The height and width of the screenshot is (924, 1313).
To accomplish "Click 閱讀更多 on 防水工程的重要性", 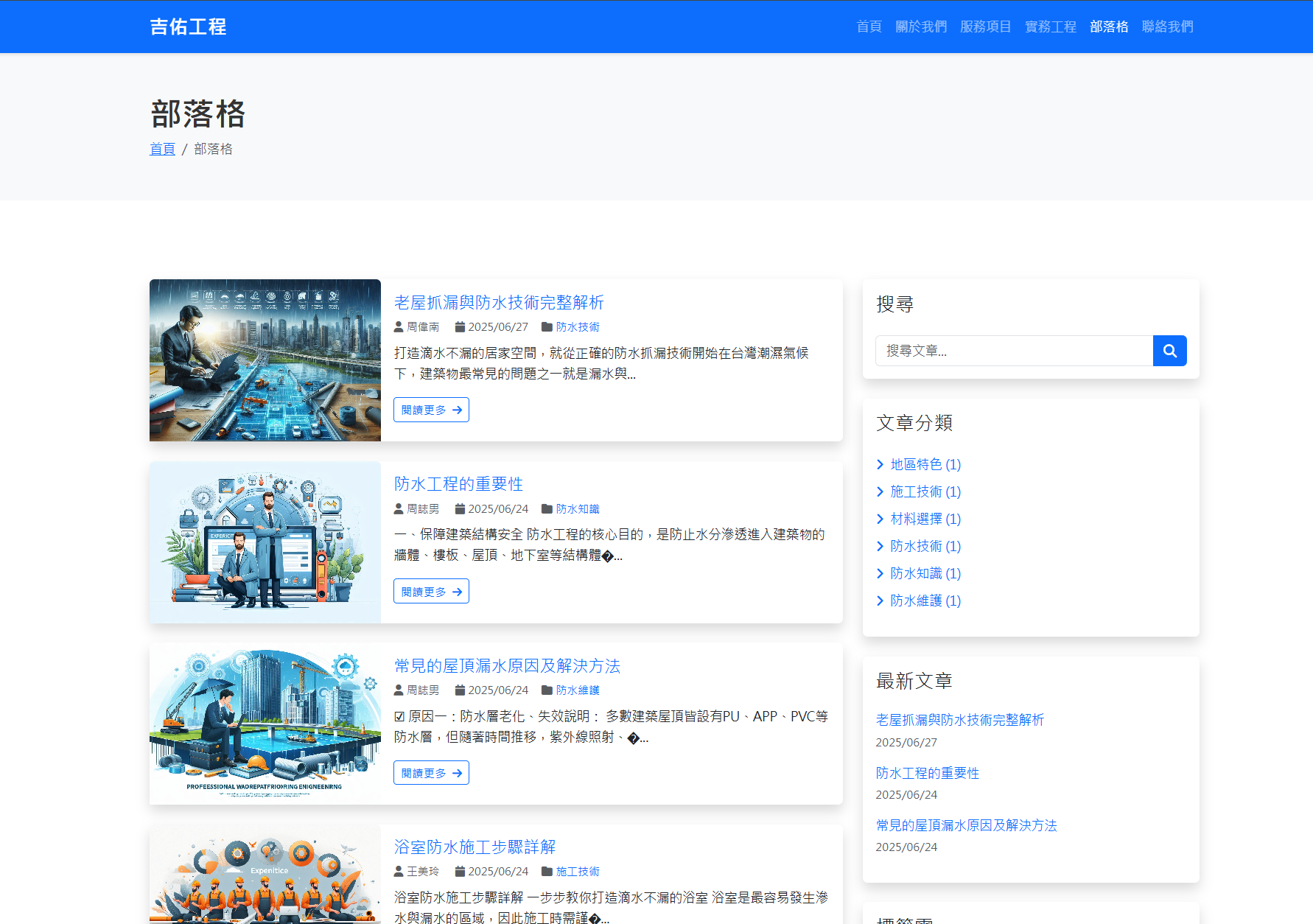I will tap(430, 591).
